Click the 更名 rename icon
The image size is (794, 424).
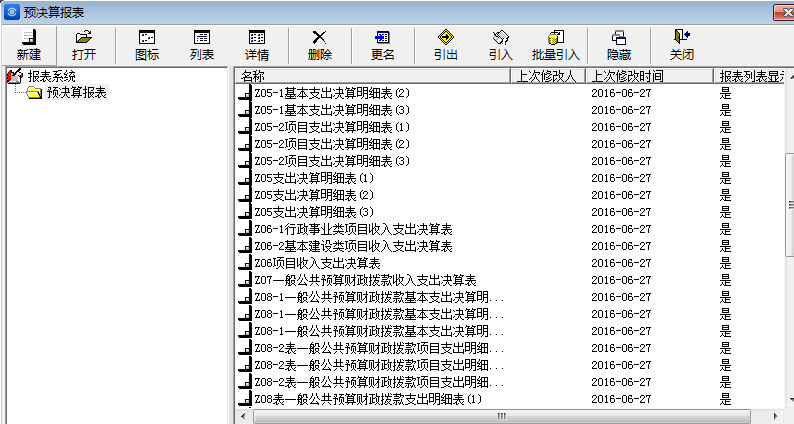click(x=382, y=45)
